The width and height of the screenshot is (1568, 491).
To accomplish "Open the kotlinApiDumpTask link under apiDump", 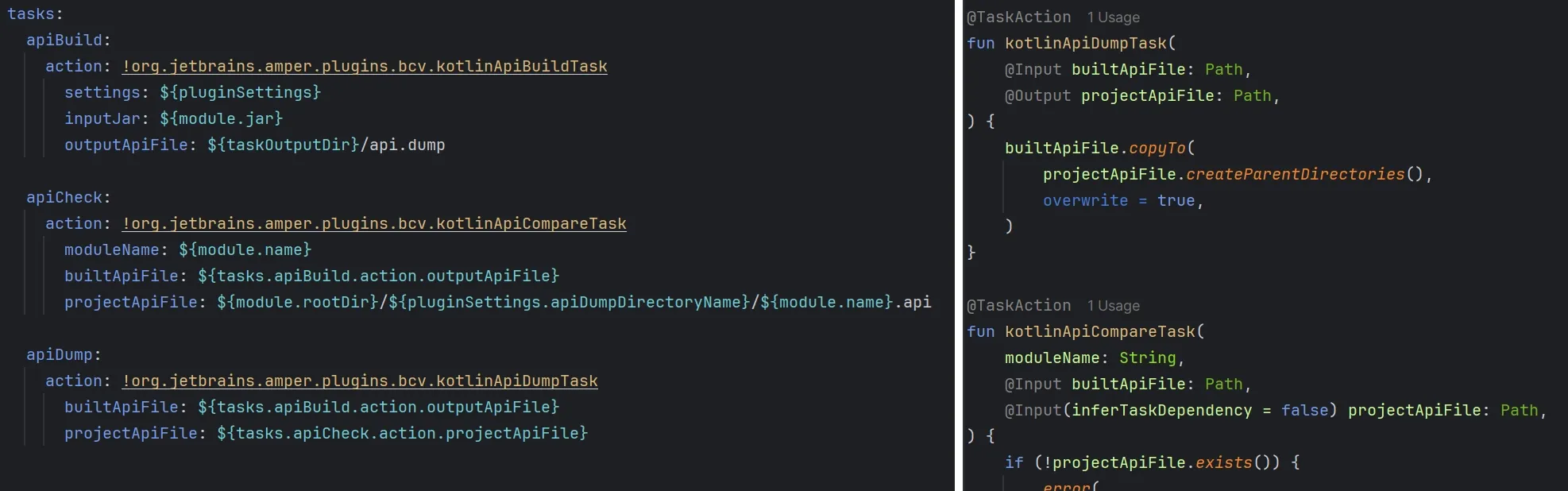I will pos(360,381).
